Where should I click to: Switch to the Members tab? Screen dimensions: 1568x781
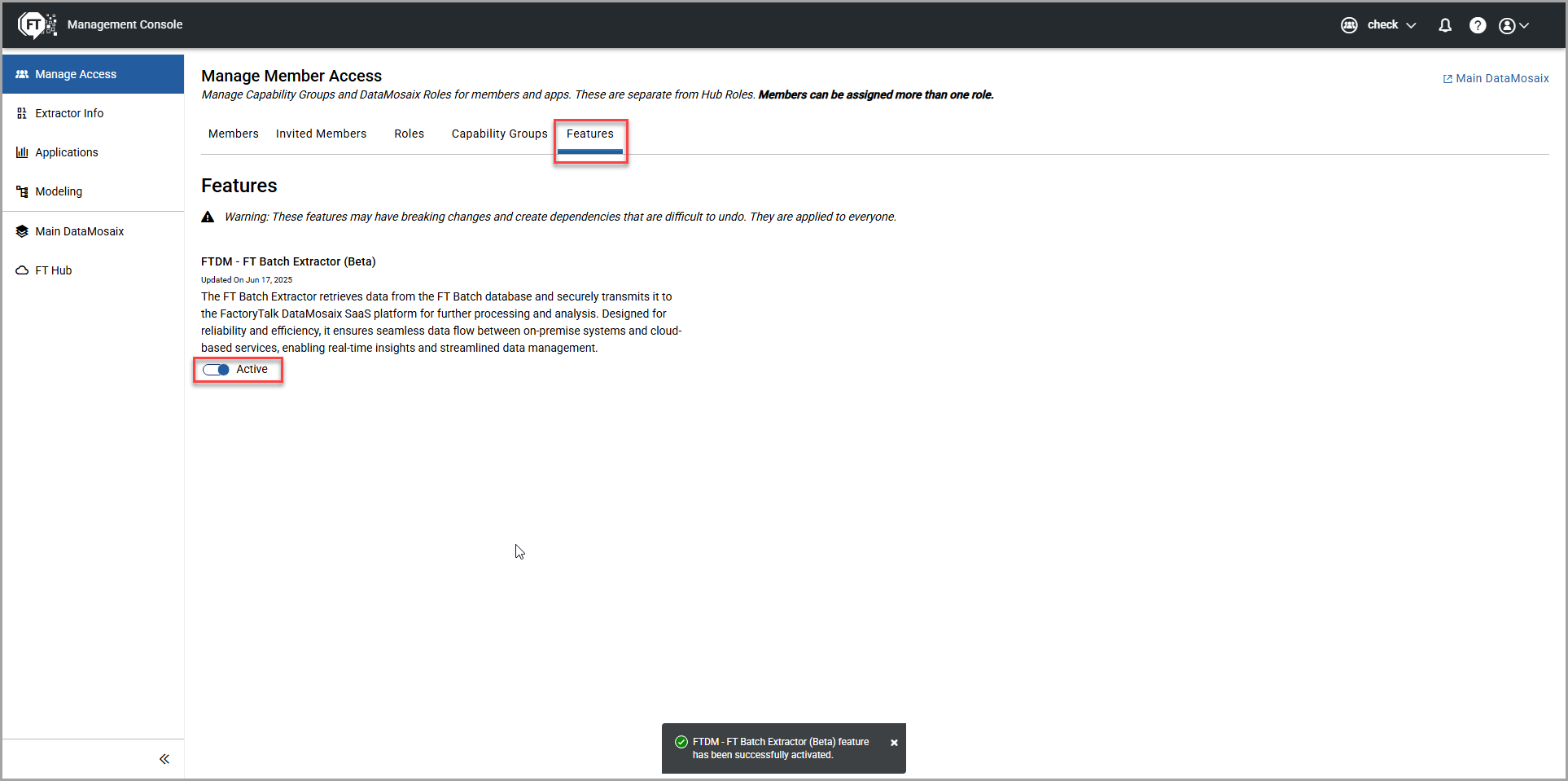point(233,134)
